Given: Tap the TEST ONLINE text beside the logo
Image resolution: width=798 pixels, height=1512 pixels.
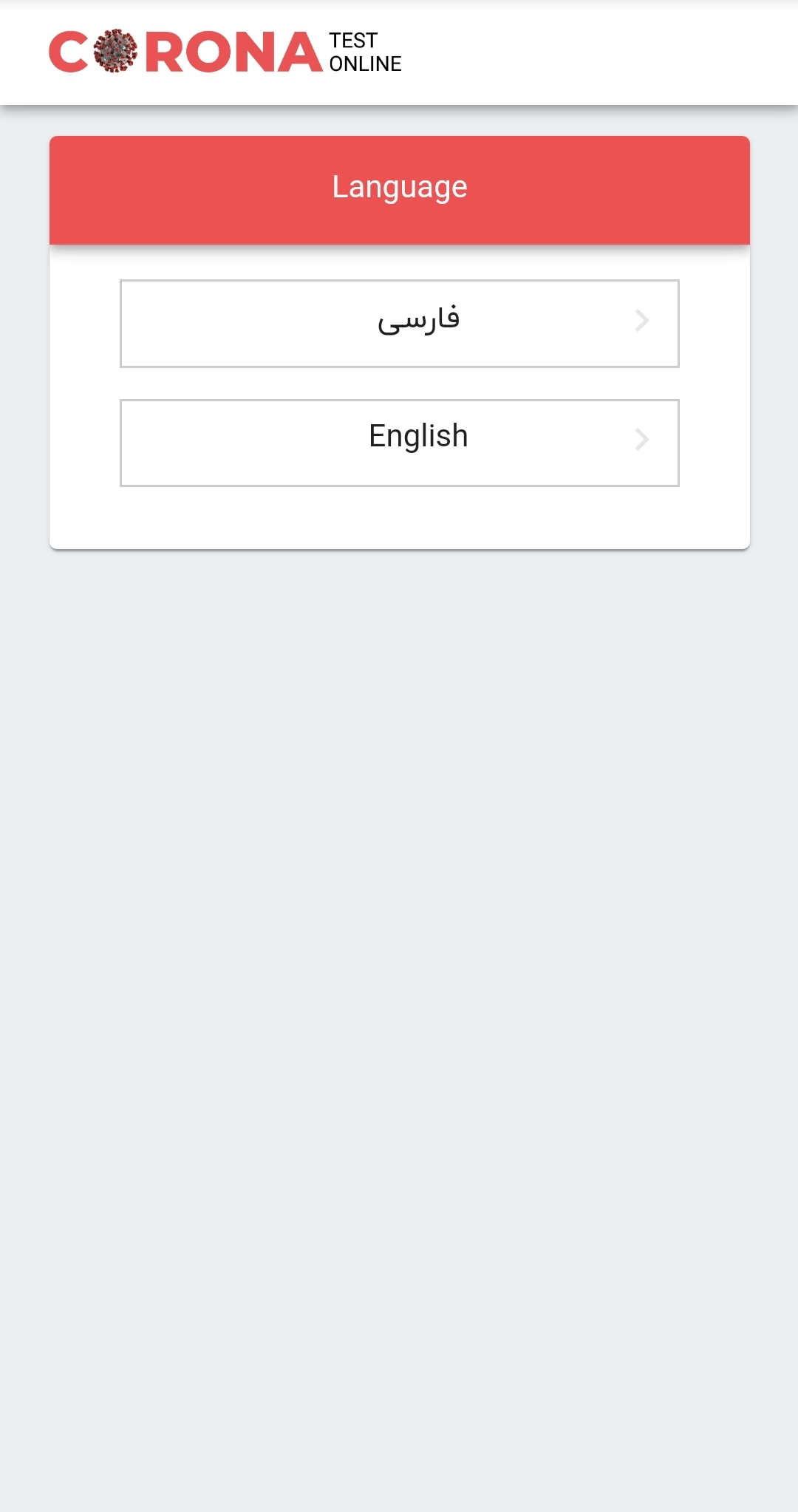Looking at the screenshot, I should (x=365, y=52).
